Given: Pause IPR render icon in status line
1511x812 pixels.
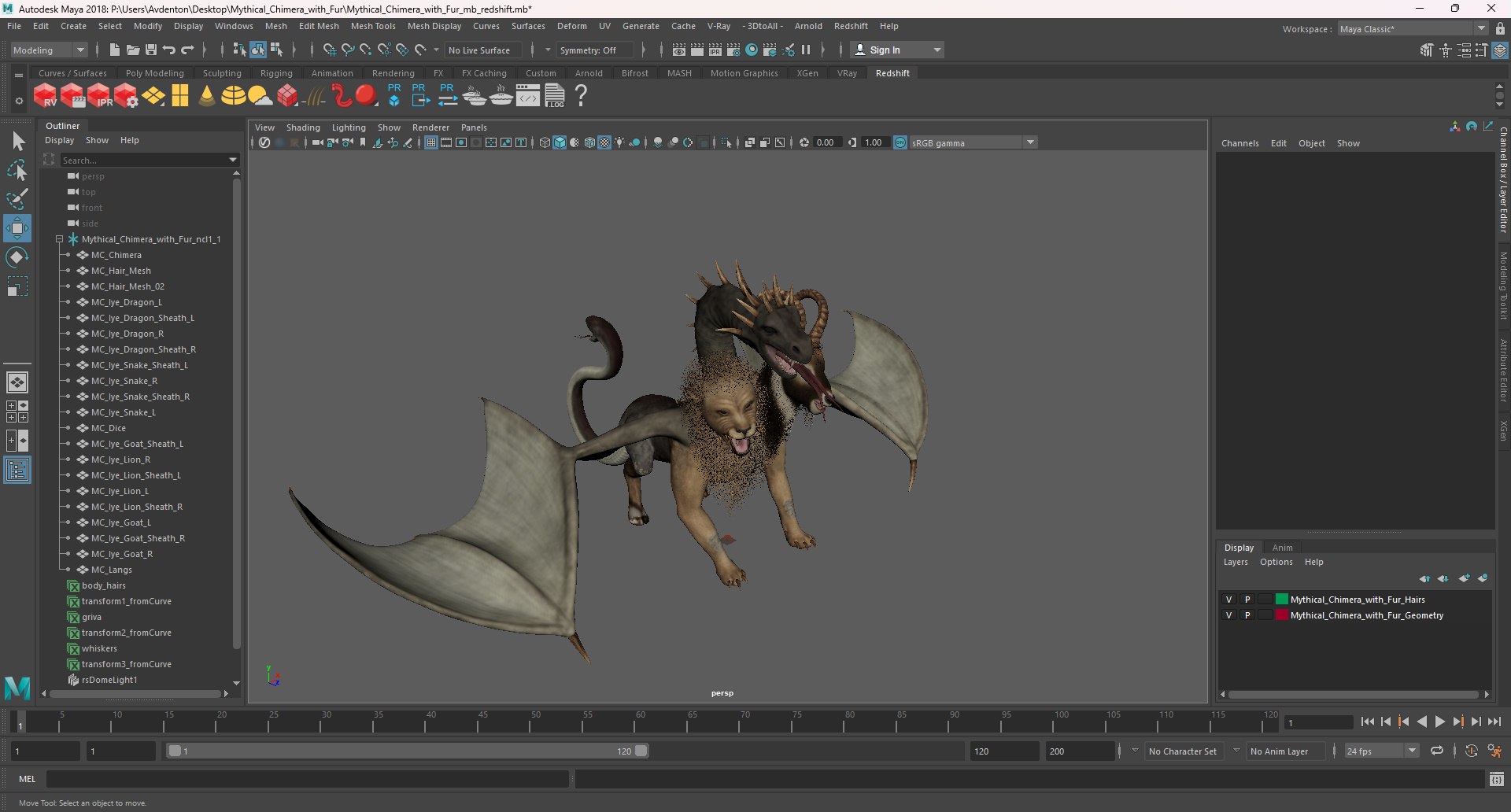Looking at the screenshot, I should point(806,50).
